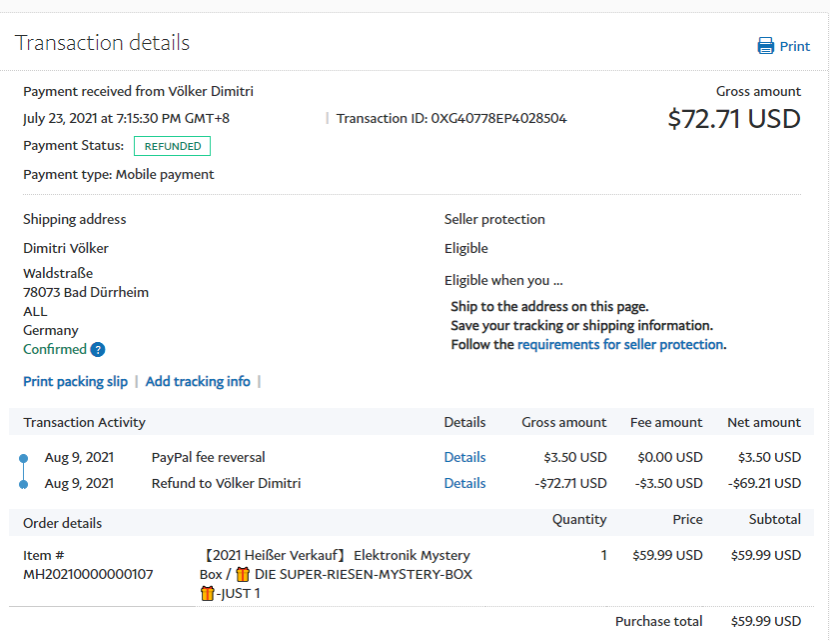Click the $72.71 USD gross amount
The width and height of the screenshot is (830, 641).
tap(734, 119)
